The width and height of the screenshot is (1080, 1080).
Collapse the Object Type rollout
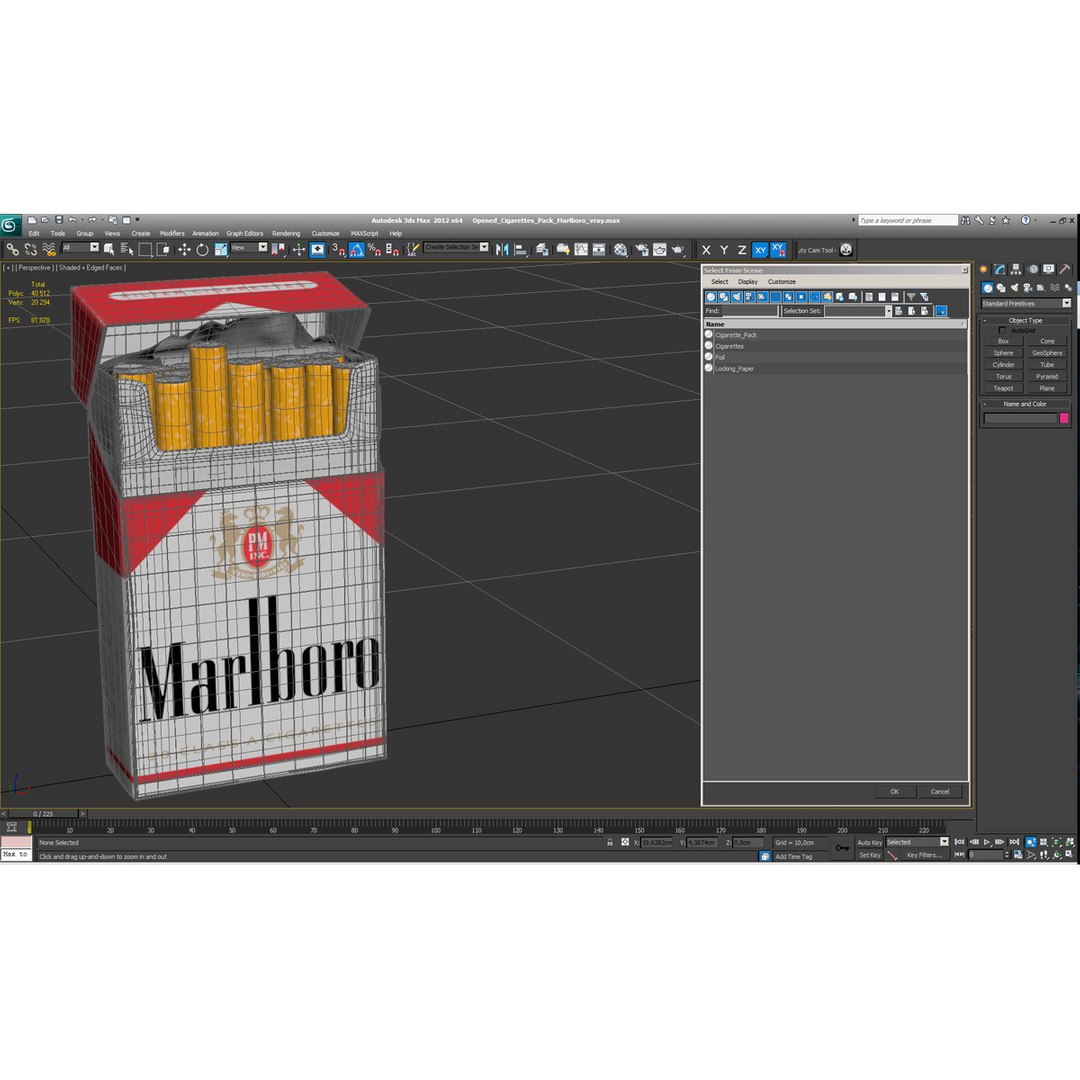point(1026,320)
